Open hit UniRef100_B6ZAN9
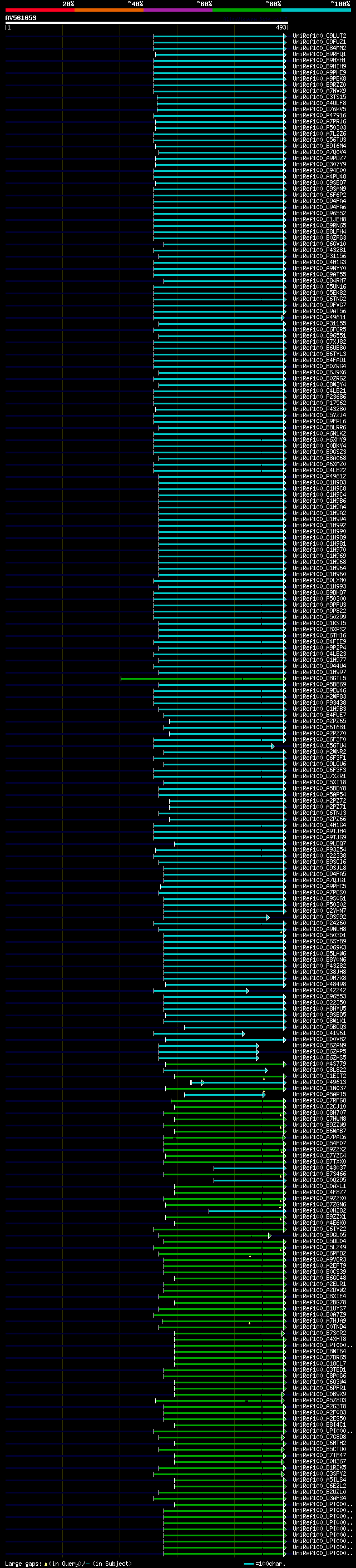The width and height of the screenshot is (356, 1568). click(319, 1045)
